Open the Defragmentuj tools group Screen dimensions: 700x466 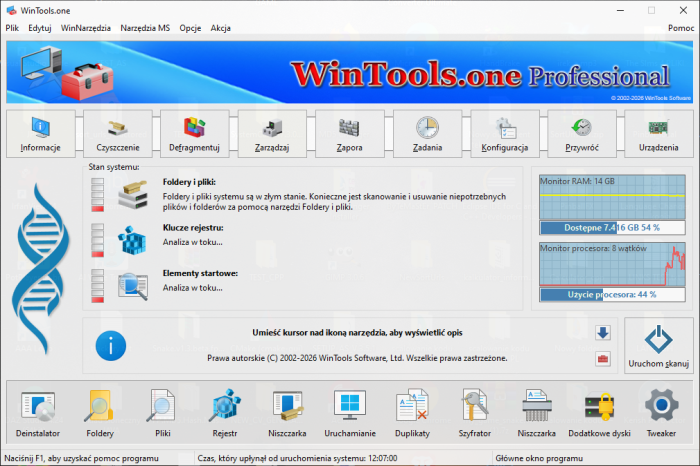[x=195, y=134]
